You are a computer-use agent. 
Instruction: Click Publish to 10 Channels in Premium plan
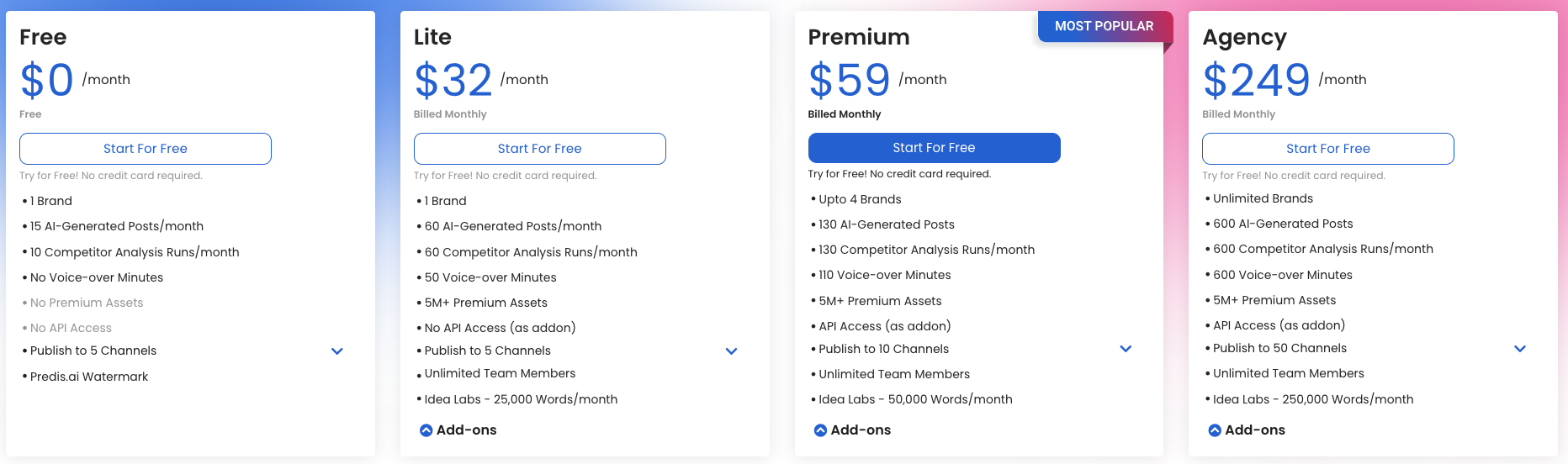(883, 349)
